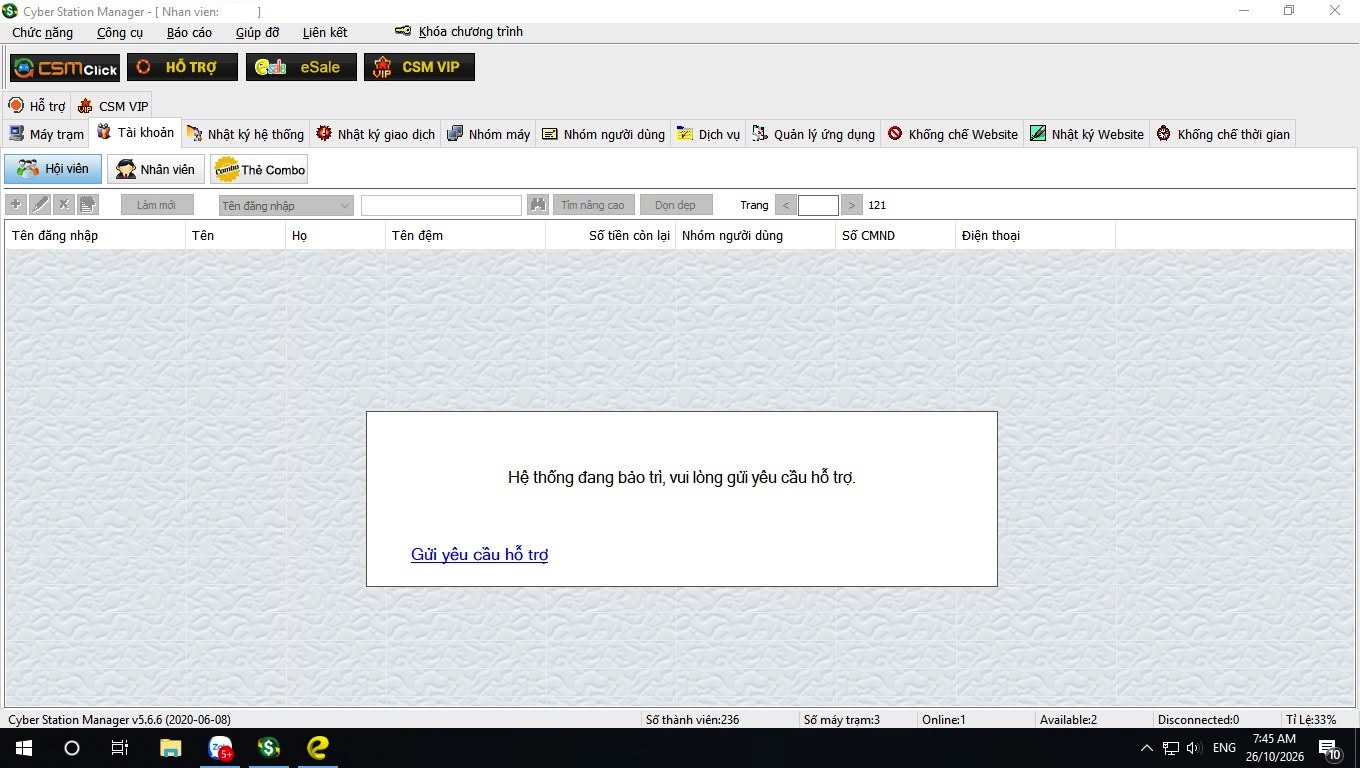Open Task View on the taskbar

[x=119, y=748]
